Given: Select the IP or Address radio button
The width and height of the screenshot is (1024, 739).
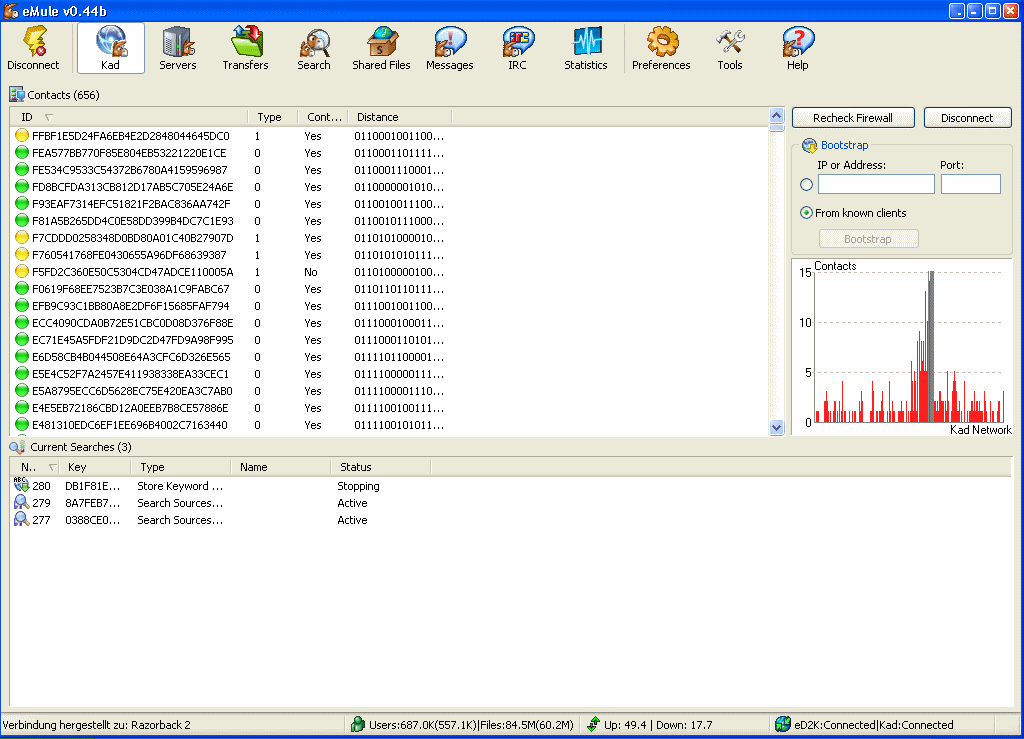Looking at the screenshot, I should click(x=807, y=185).
